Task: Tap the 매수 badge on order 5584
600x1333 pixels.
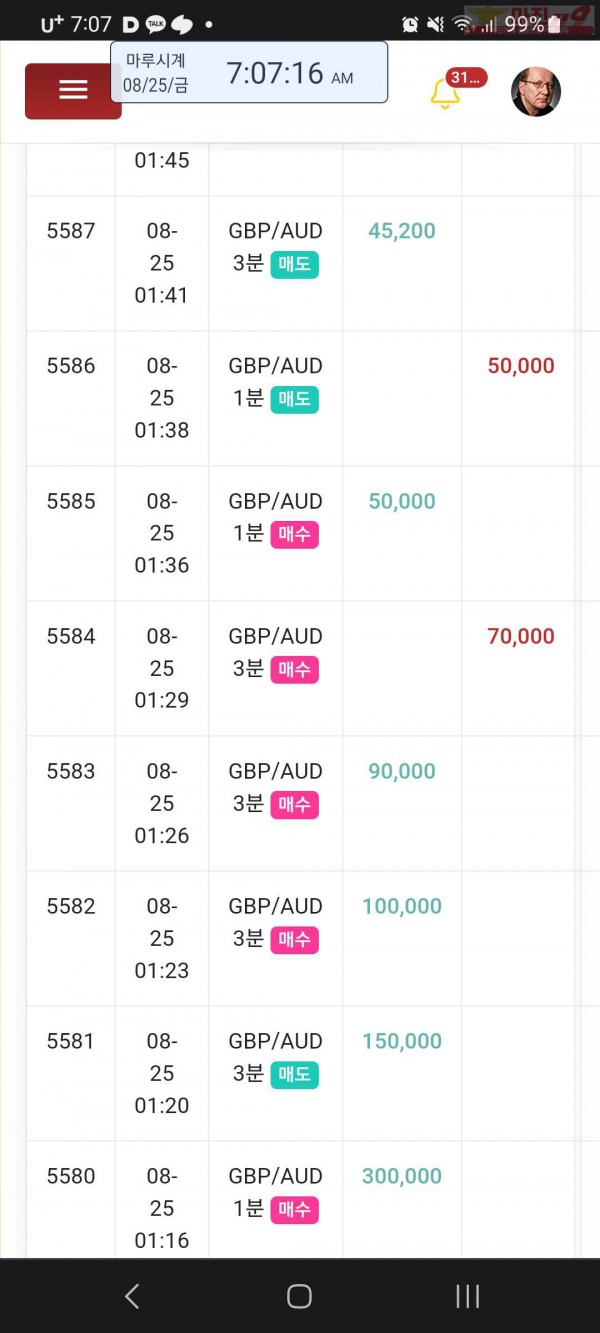Action: coord(294,669)
